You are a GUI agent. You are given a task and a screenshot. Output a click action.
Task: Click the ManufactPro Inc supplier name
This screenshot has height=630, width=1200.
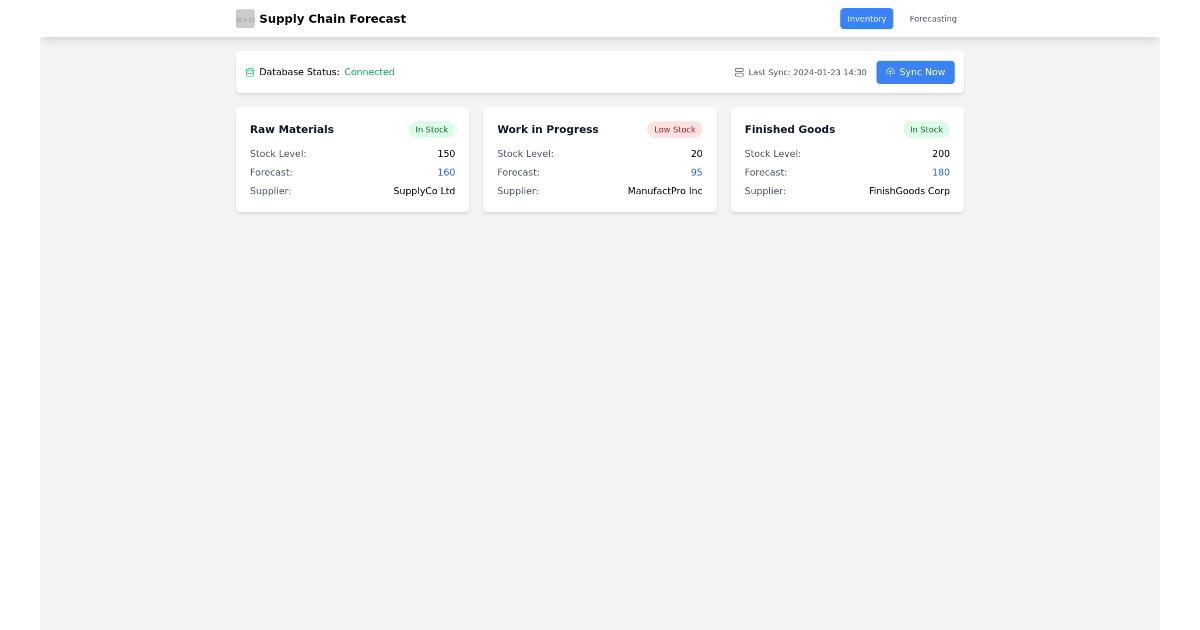click(x=665, y=191)
